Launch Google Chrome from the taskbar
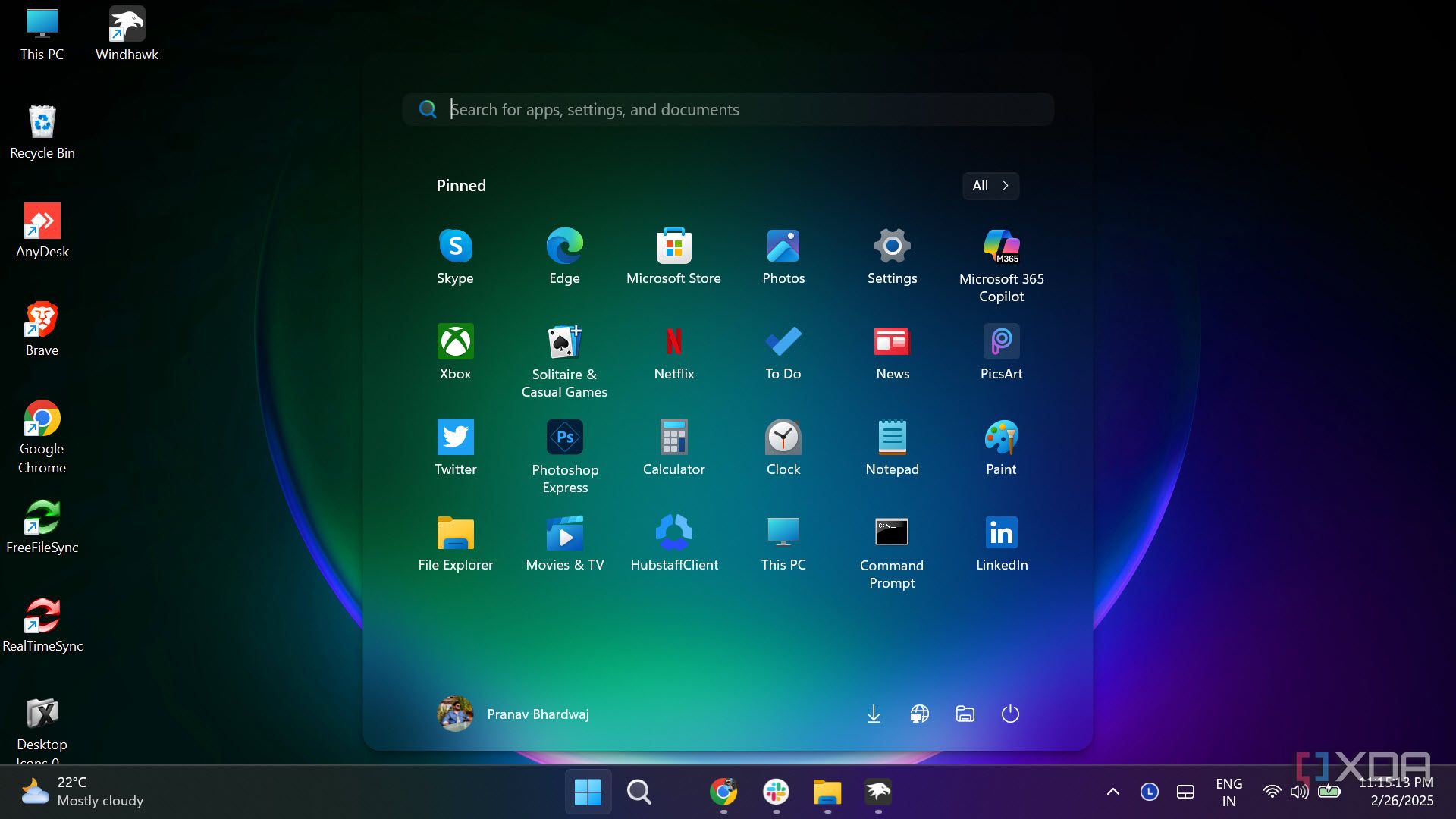The image size is (1456, 819). [x=724, y=791]
